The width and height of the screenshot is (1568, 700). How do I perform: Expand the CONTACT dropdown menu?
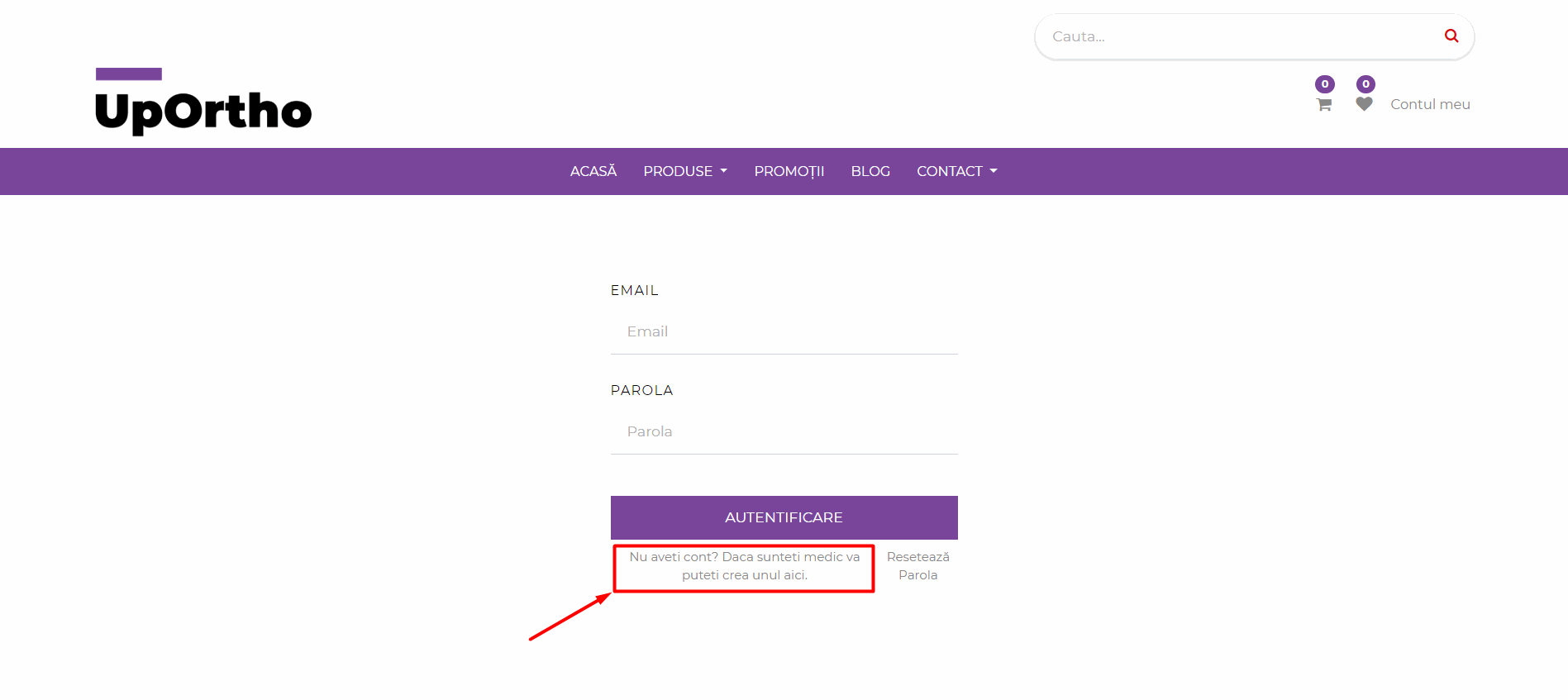(x=957, y=171)
